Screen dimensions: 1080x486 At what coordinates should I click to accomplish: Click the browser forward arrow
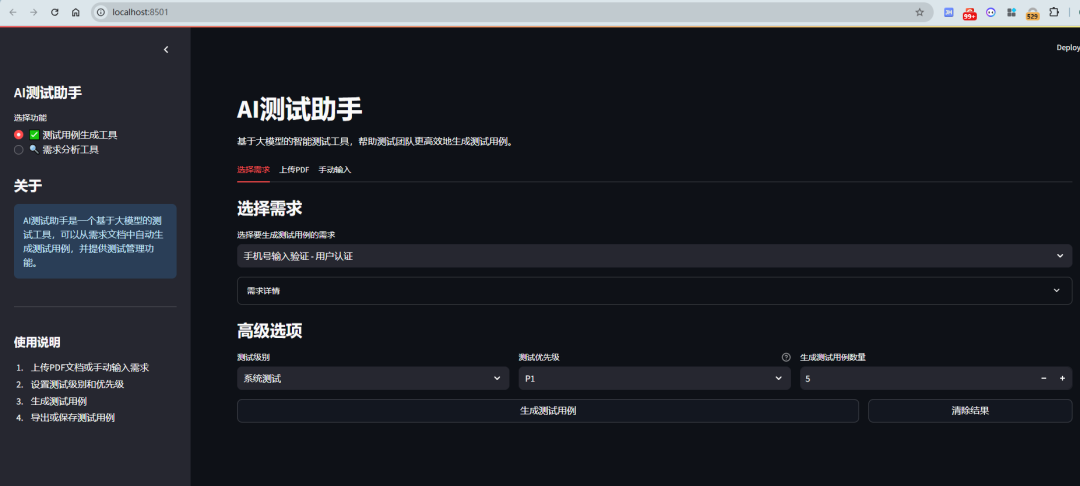pos(34,12)
